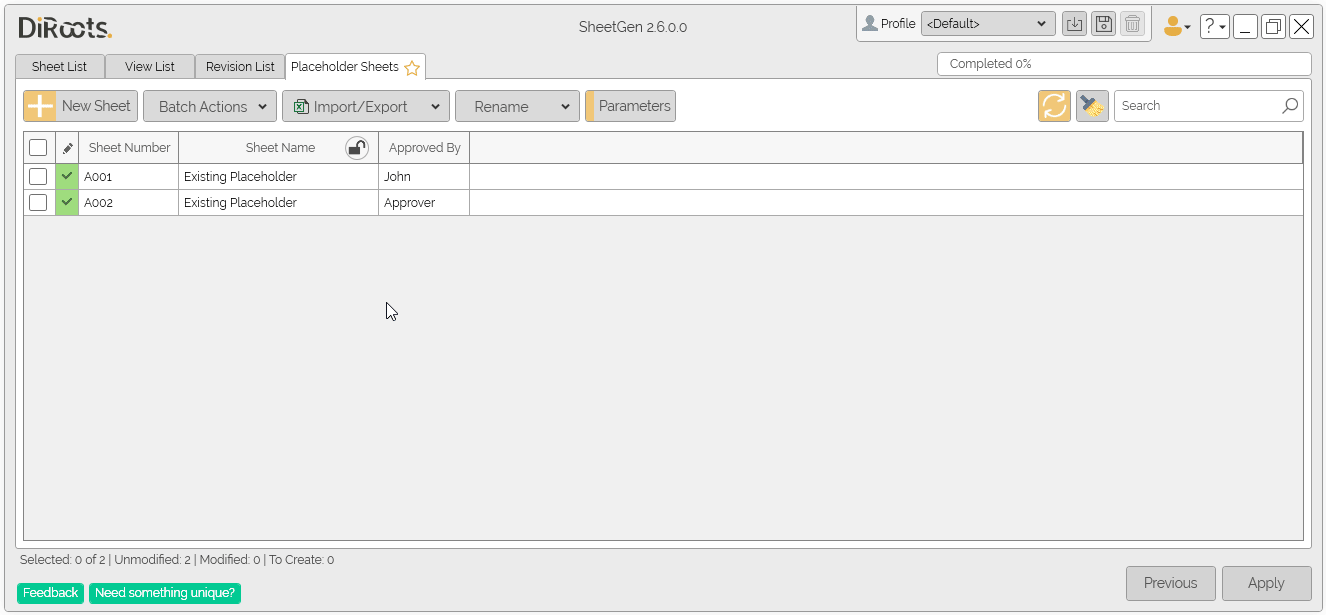Click the pencil icon in the table header
Viewport: 1326px width, 615px height.
pos(66,147)
